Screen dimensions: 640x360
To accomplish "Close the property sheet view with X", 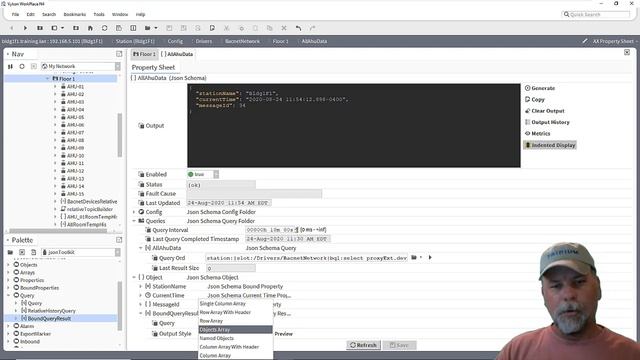I will 627,53.
